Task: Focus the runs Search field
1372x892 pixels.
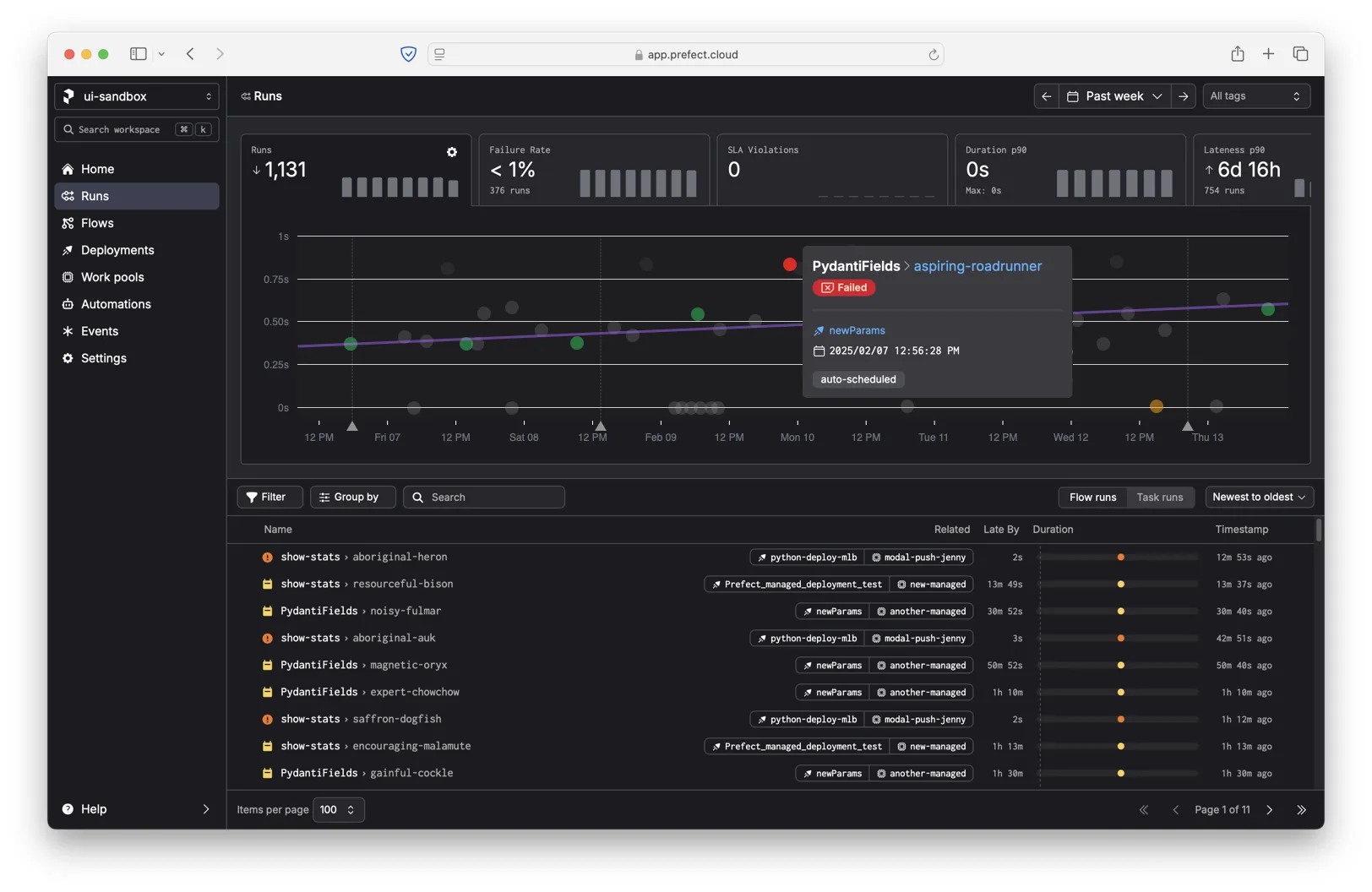Action: (x=484, y=497)
